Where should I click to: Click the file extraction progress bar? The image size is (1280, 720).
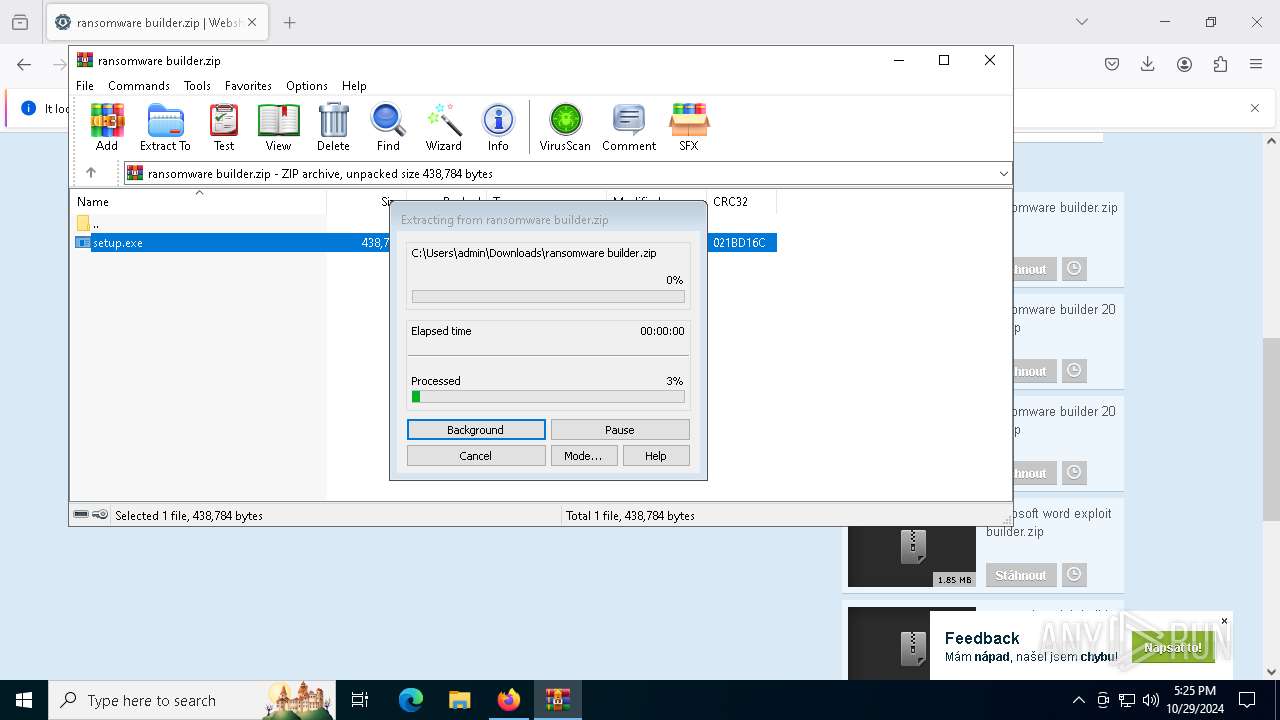(x=548, y=297)
